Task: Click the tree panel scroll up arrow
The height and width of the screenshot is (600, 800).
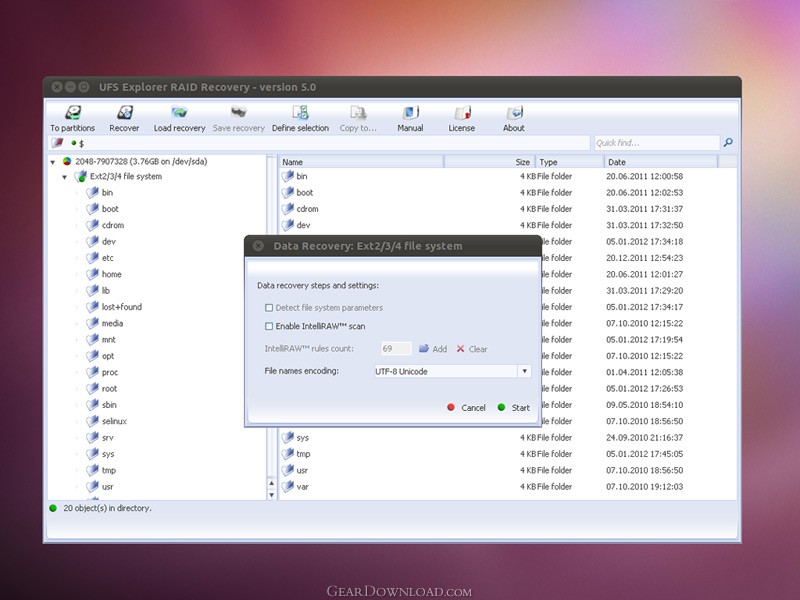Action: (271, 483)
